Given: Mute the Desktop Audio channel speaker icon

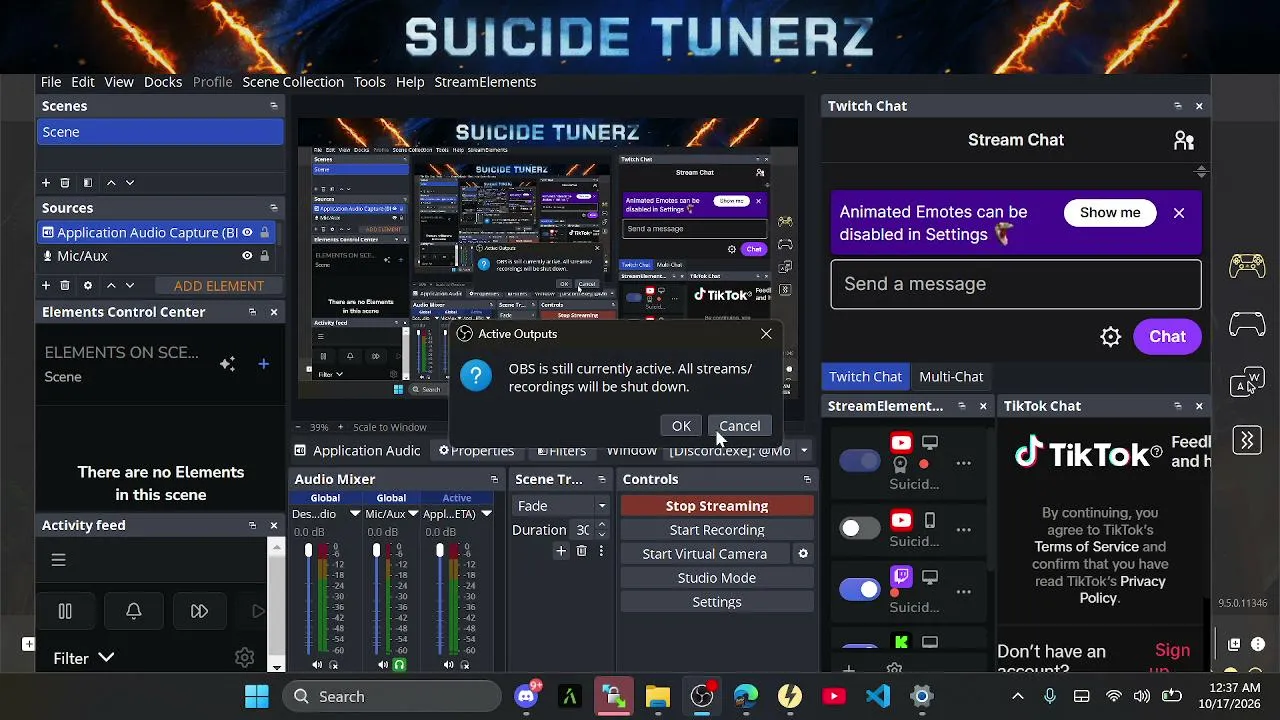Looking at the screenshot, I should point(317,665).
